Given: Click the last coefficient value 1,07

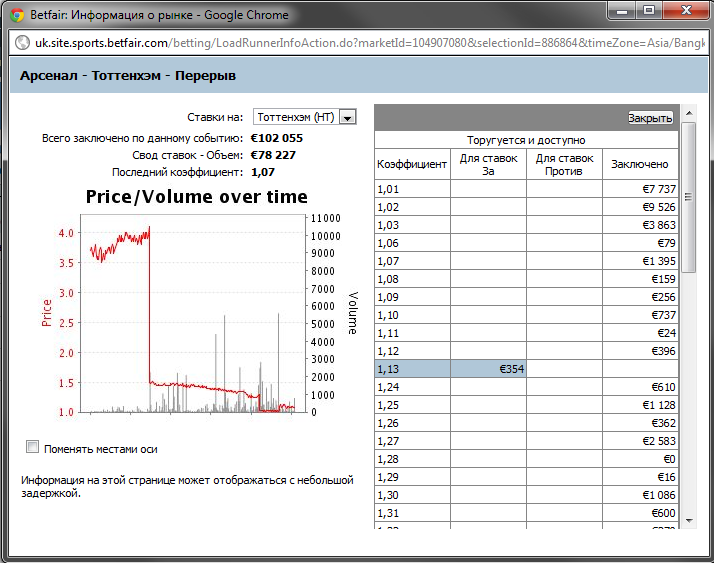Looking at the screenshot, I should [263, 172].
